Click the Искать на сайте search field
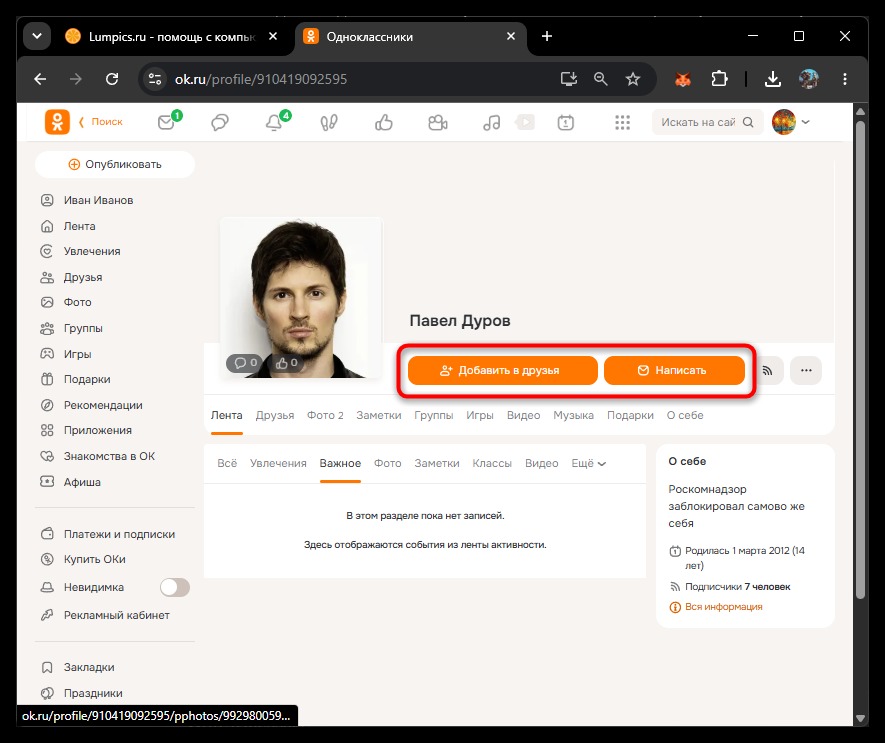Screen dimensions: 885x743 707,122
